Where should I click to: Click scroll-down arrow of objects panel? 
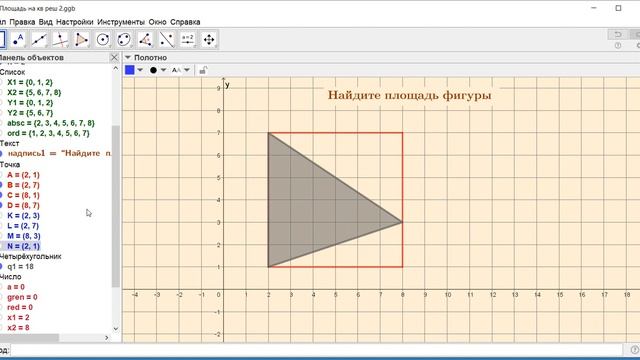tap(116, 329)
